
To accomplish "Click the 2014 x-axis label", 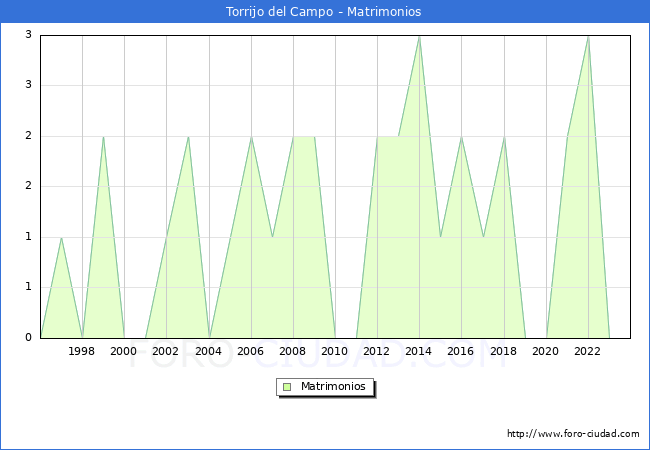I will (x=419, y=351).
